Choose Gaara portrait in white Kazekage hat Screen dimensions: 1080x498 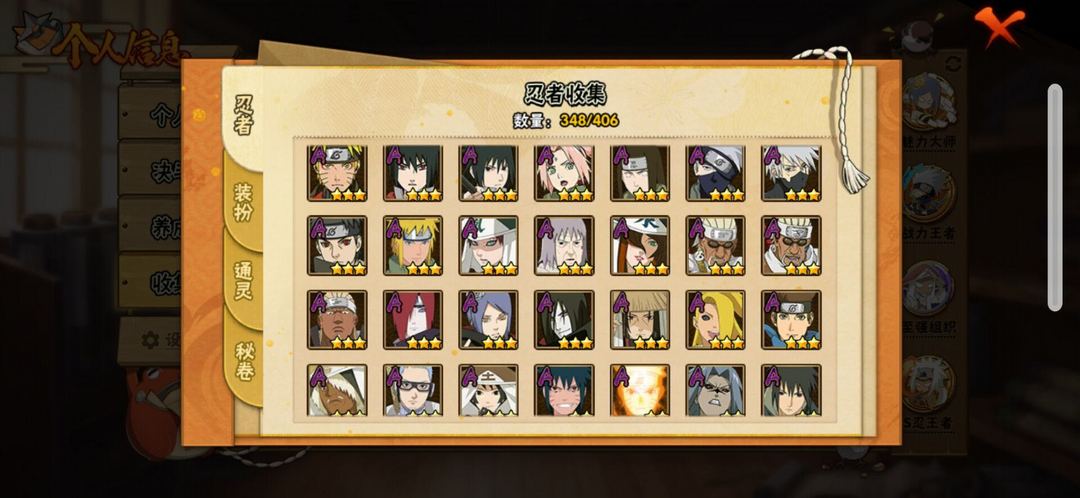point(488,245)
